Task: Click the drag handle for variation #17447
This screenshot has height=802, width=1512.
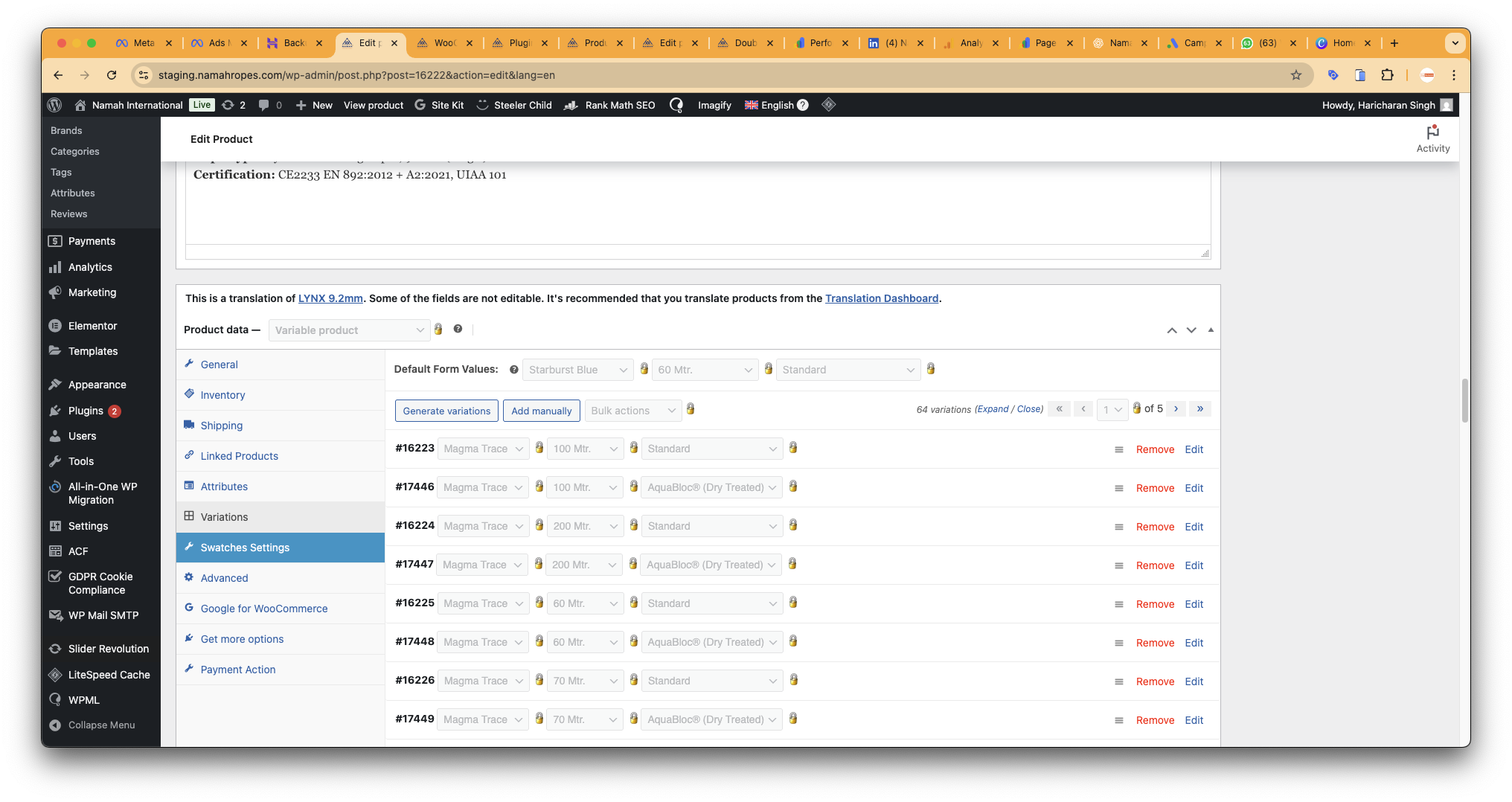Action: click(1118, 565)
